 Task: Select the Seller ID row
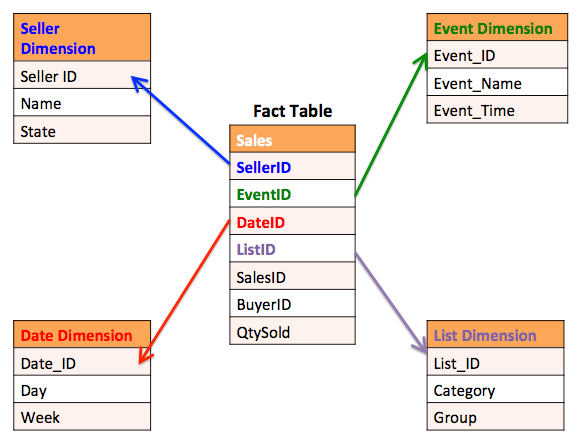click(x=82, y=75)
